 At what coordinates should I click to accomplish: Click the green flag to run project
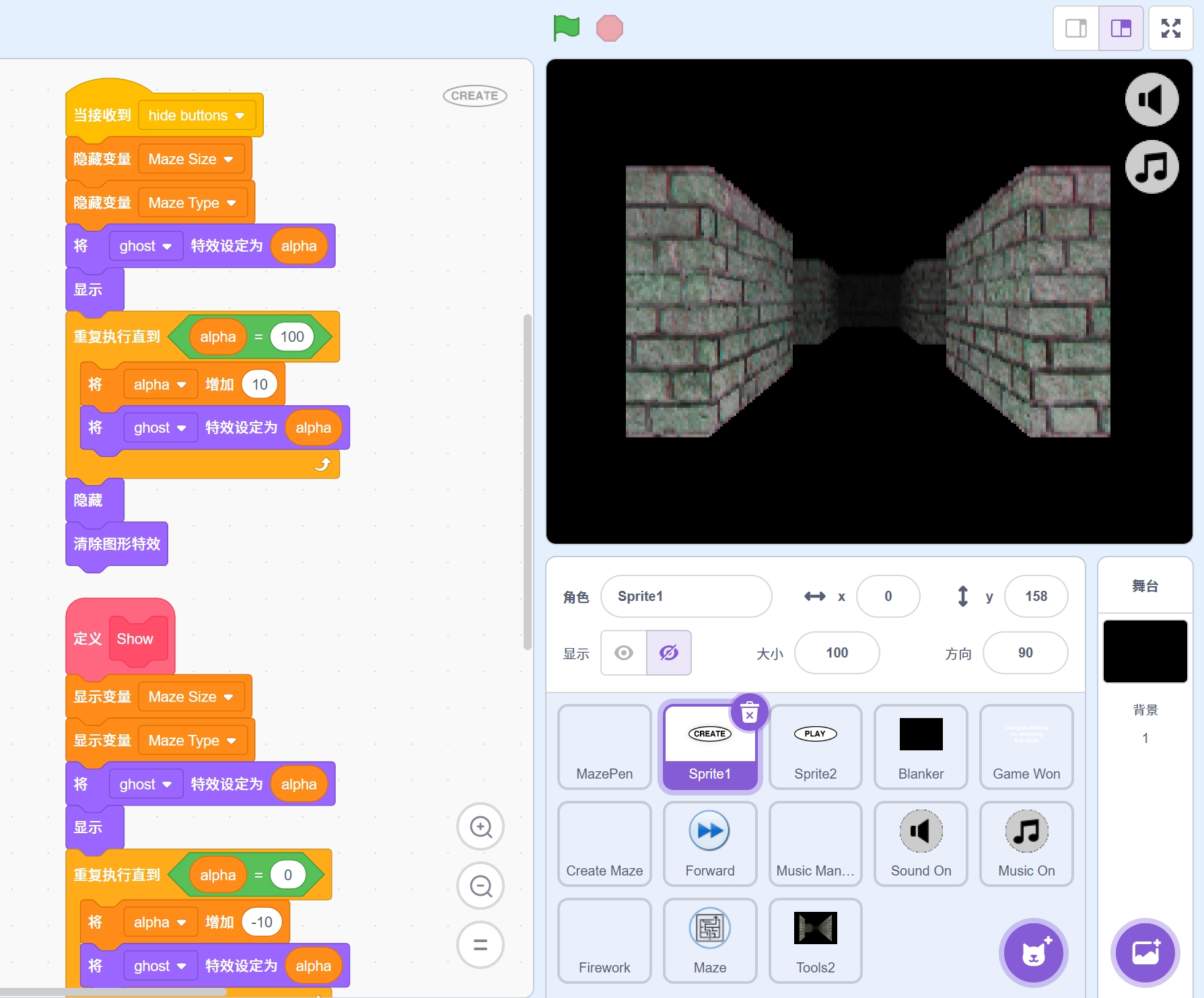tap(566, 28)
